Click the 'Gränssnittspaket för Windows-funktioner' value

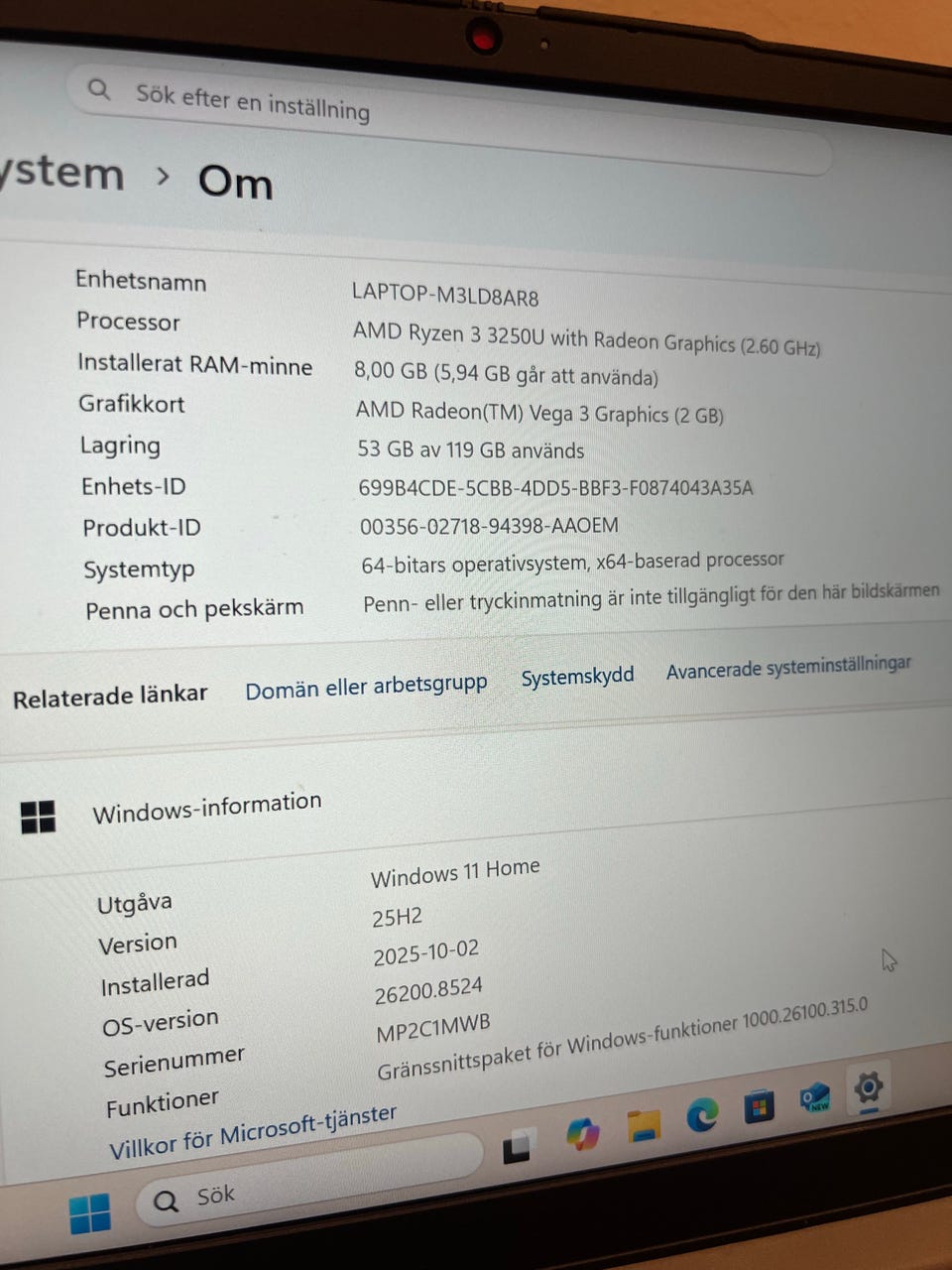click(x=622, y=1039)
